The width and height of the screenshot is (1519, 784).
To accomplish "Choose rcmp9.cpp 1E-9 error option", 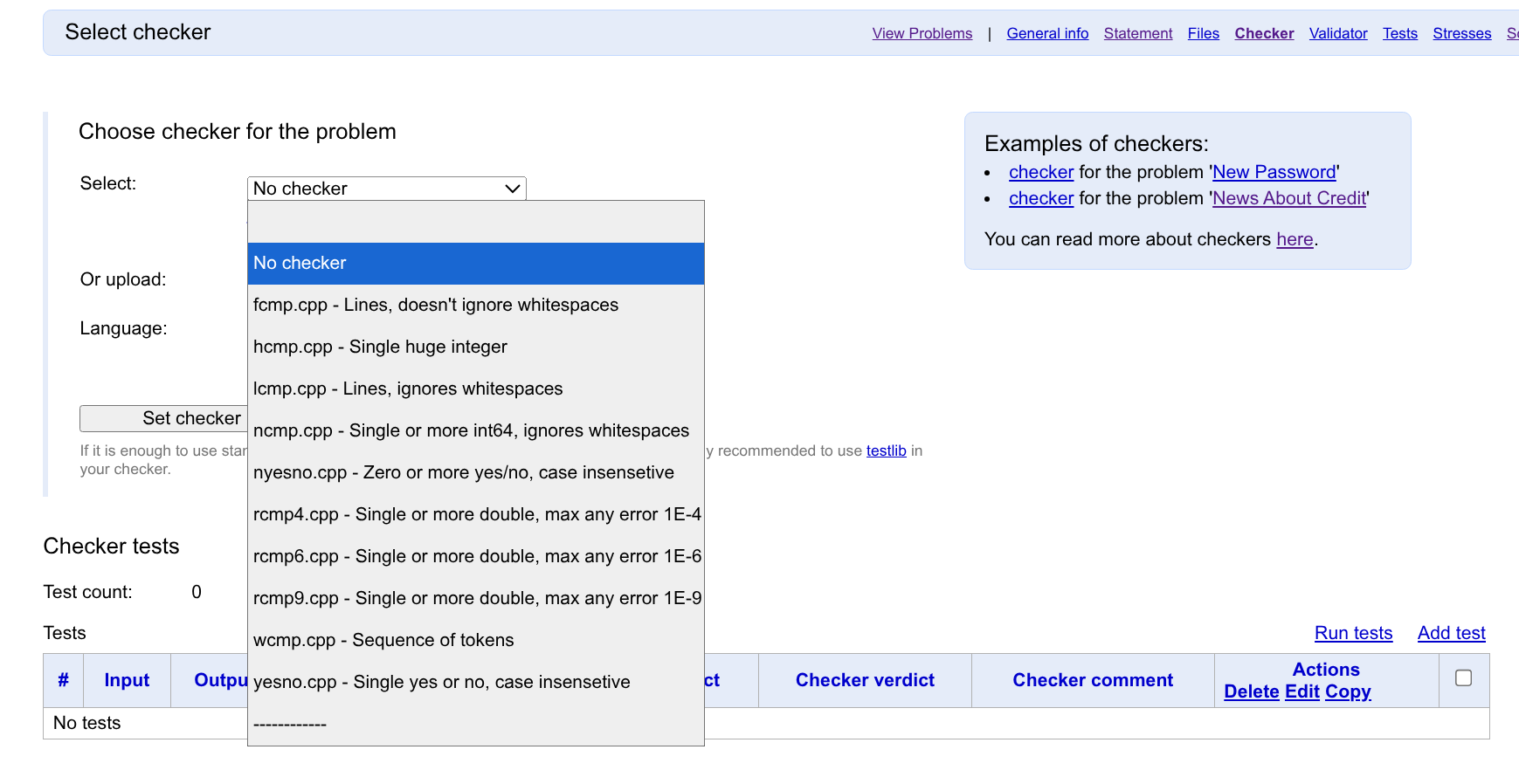I will (476, 598).
